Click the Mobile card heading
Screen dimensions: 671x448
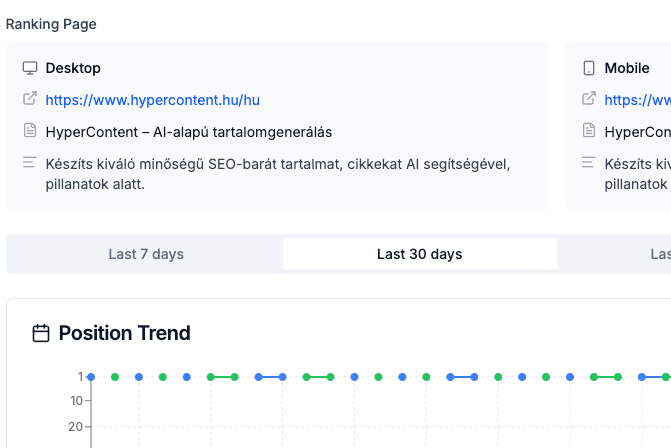pyautogui.click(x=627, y=68)
